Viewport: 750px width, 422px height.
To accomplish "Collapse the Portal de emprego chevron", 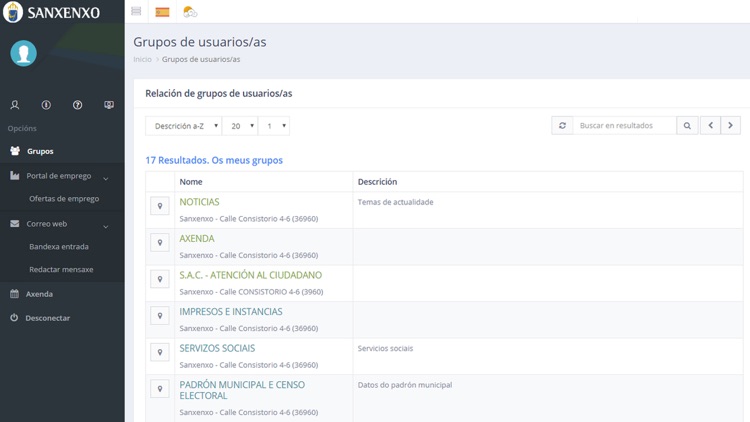I will pos(106,178).
